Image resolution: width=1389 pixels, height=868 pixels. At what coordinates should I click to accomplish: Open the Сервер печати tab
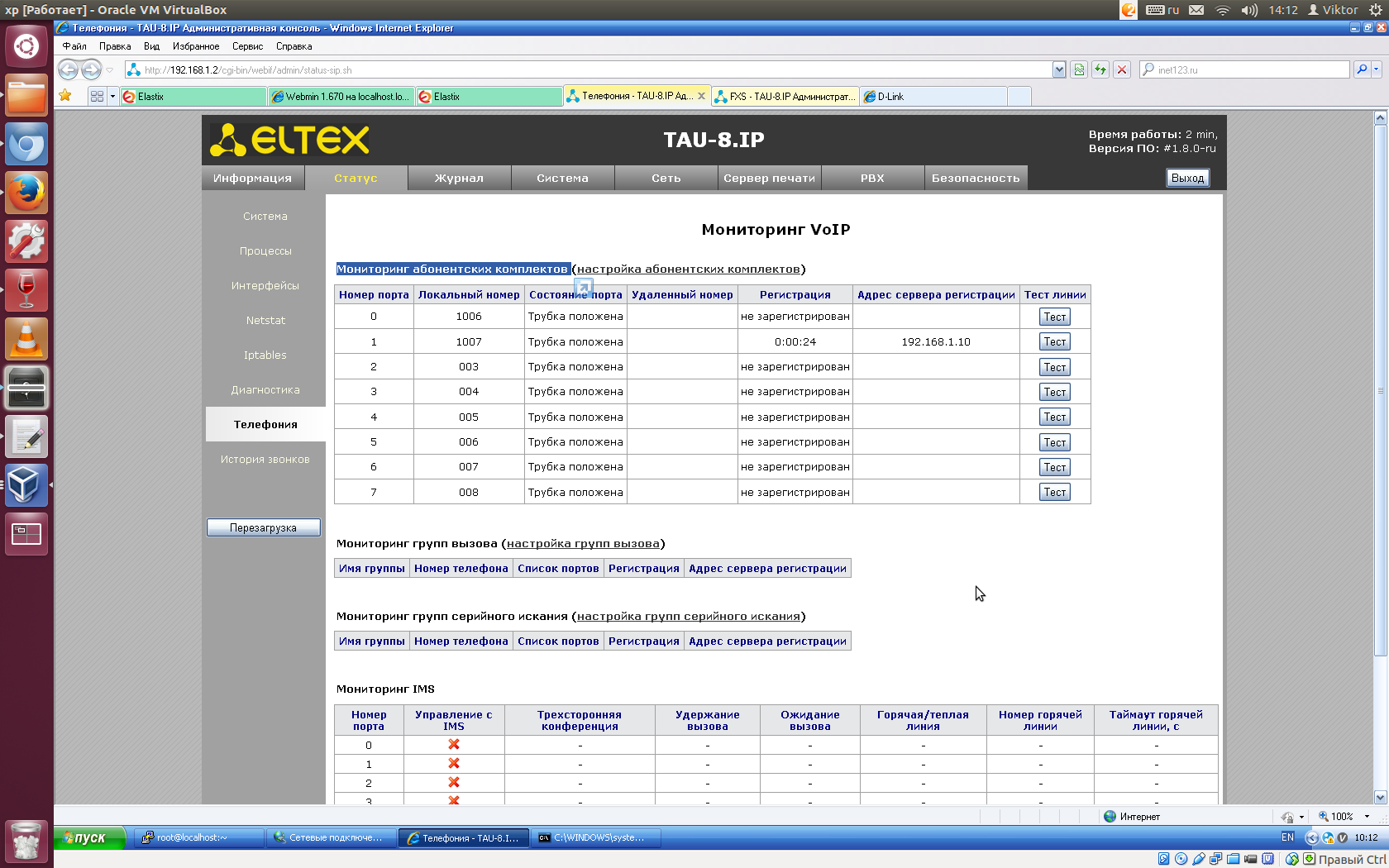pos(769,178)
